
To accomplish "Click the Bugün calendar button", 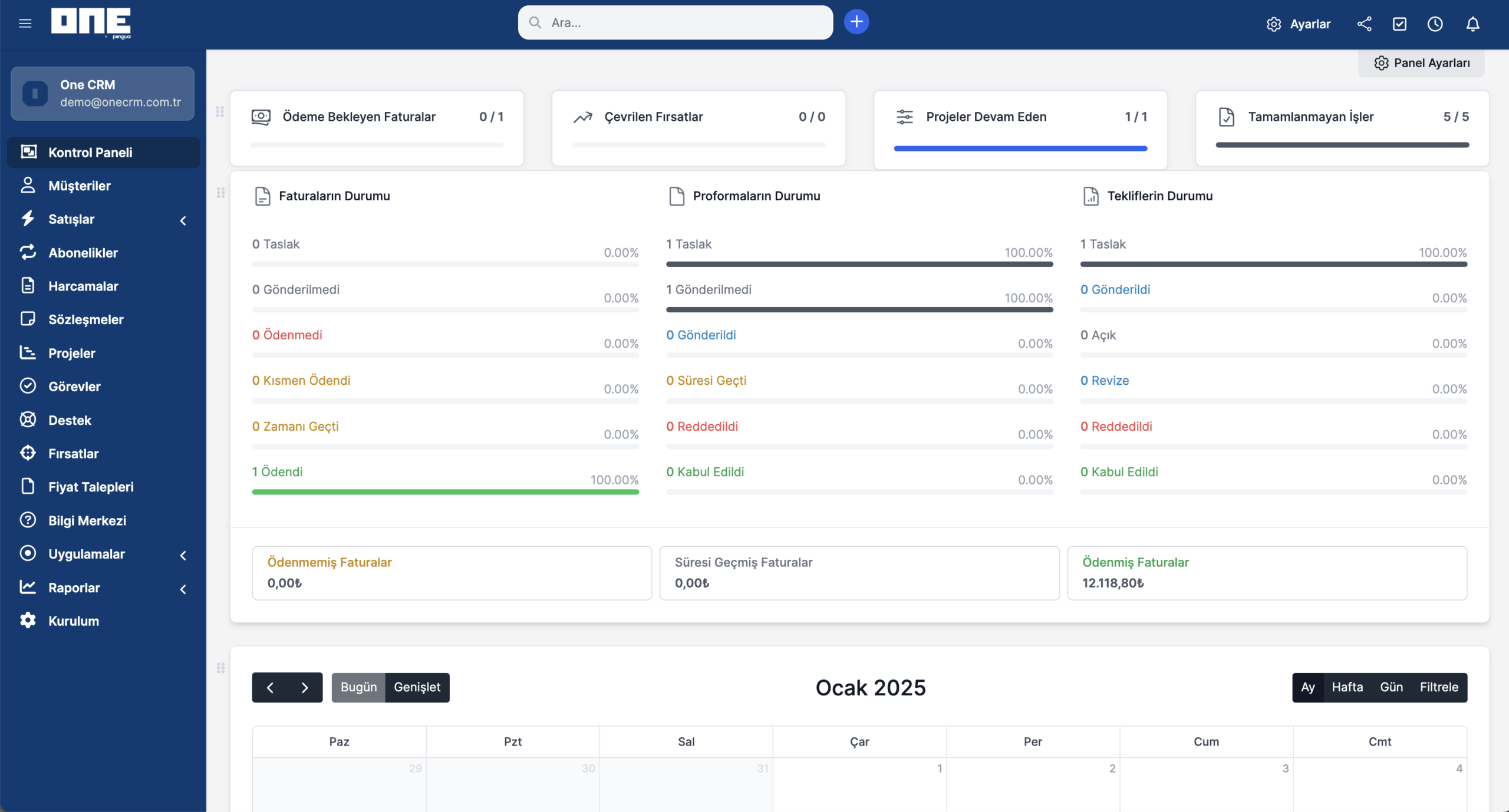I will coord(358,687).
